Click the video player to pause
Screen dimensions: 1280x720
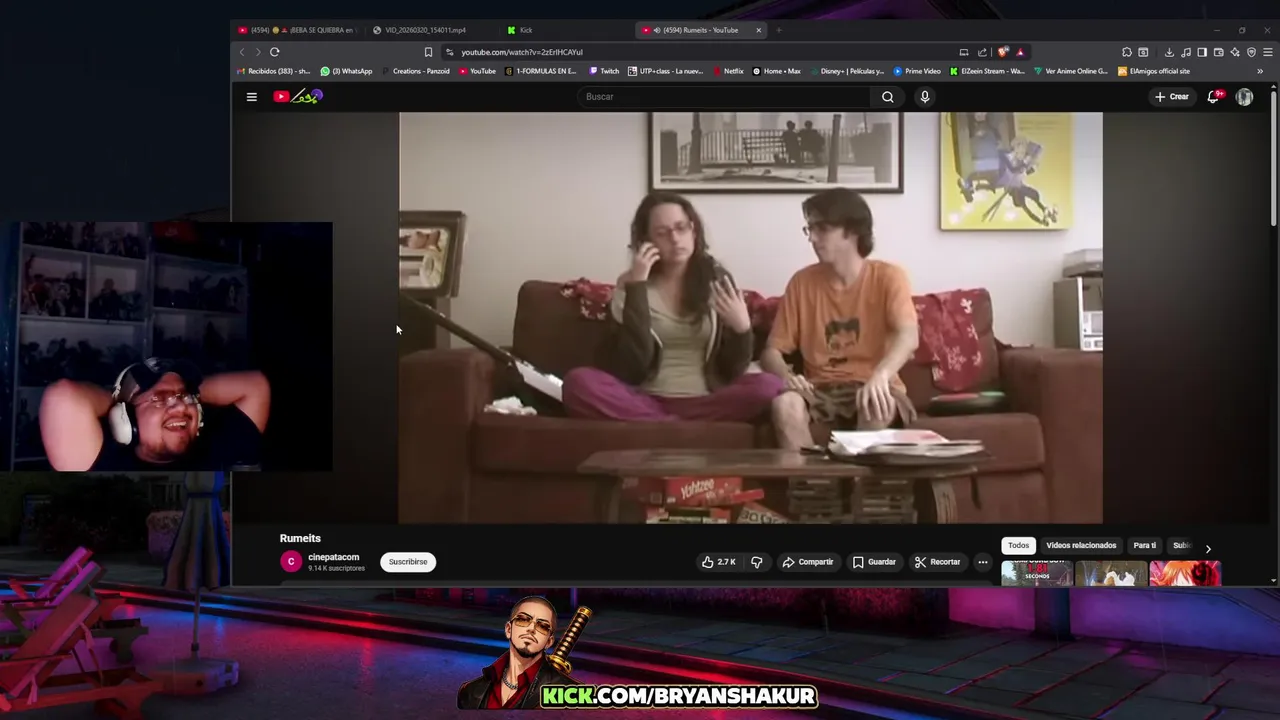(751, 317)
